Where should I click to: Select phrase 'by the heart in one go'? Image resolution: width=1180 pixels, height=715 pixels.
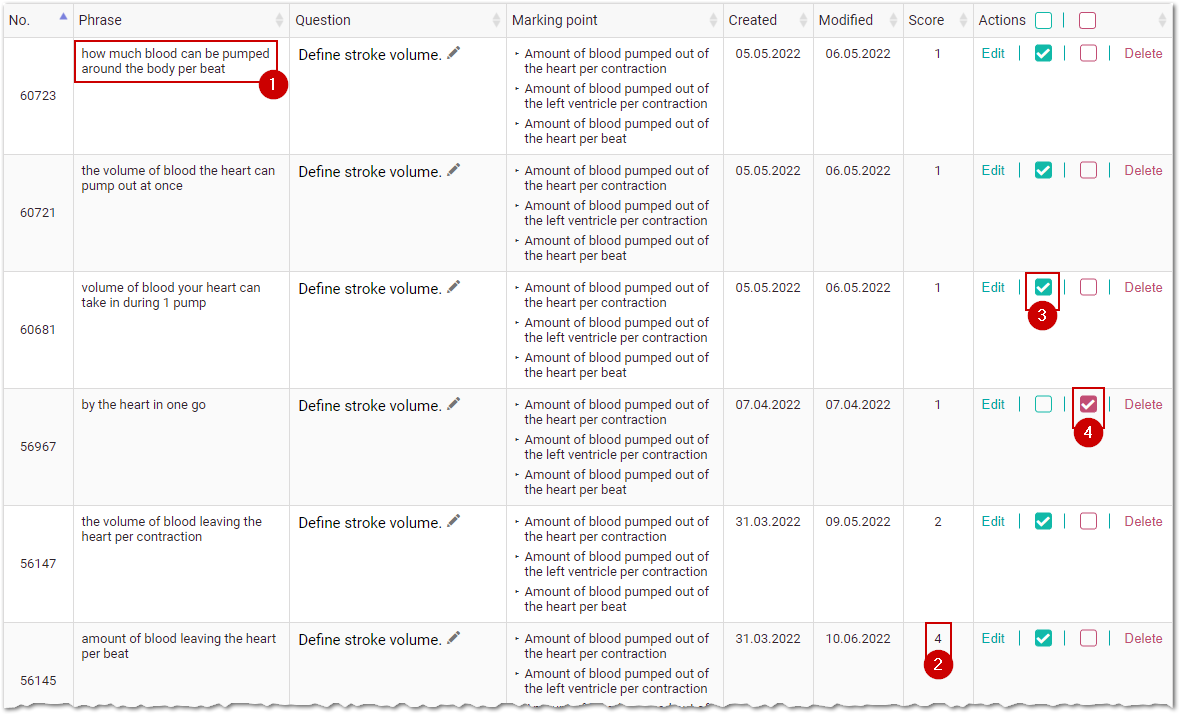144,405
